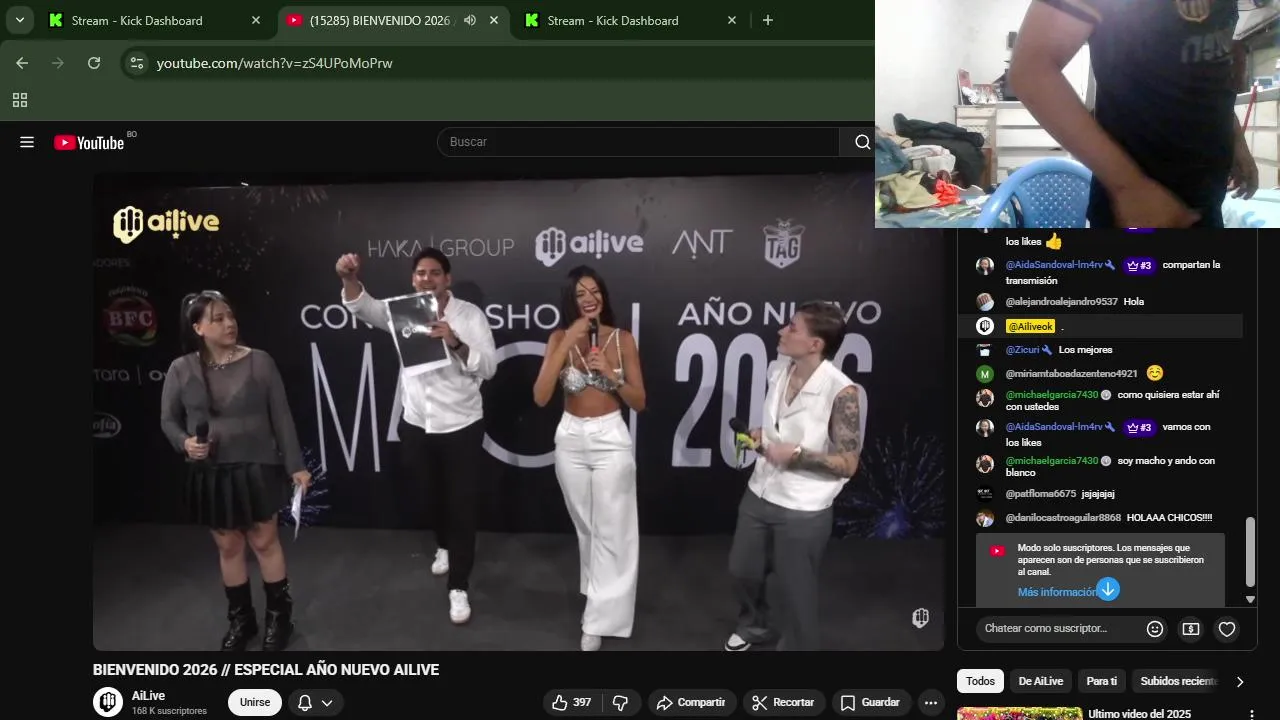Open YouTube hamburger guide menu
The height and width of the screenshot is (720, 1280).
point(27,142)
